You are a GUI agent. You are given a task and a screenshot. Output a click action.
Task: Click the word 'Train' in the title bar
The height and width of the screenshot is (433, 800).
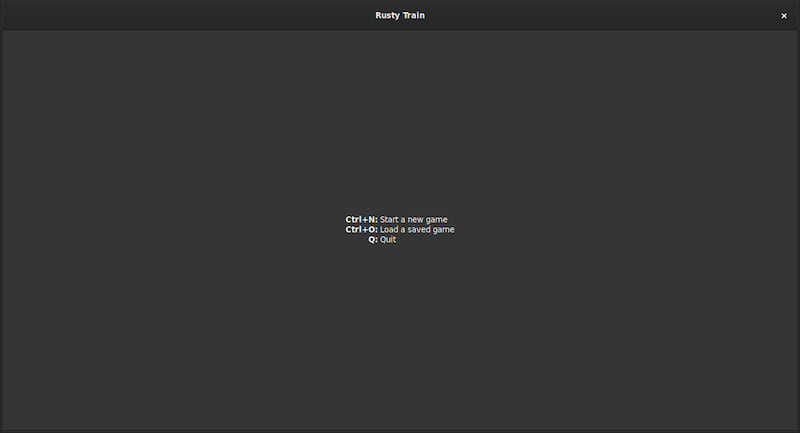(x=414, y=15)
